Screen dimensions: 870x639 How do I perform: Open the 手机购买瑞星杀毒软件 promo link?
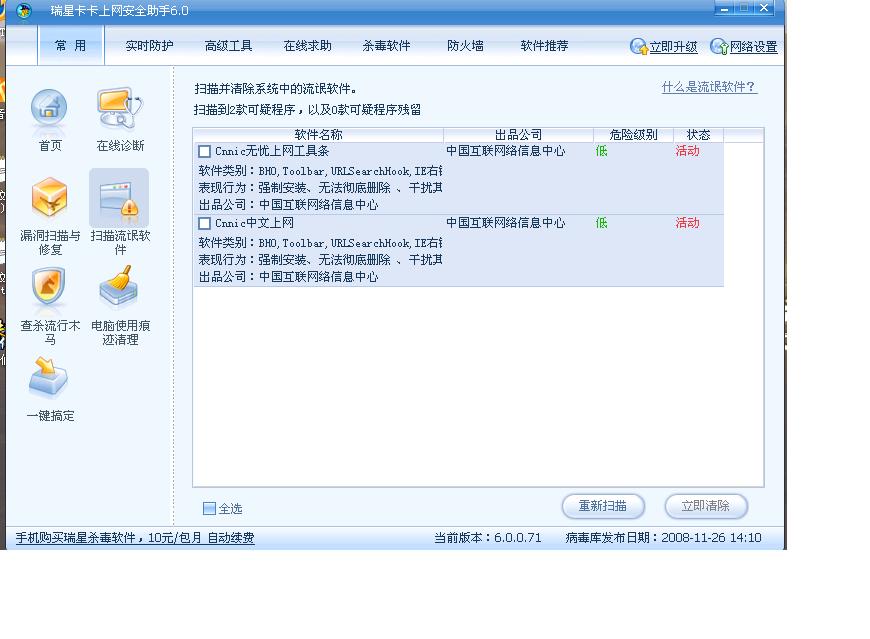click(x=135, y=537)
